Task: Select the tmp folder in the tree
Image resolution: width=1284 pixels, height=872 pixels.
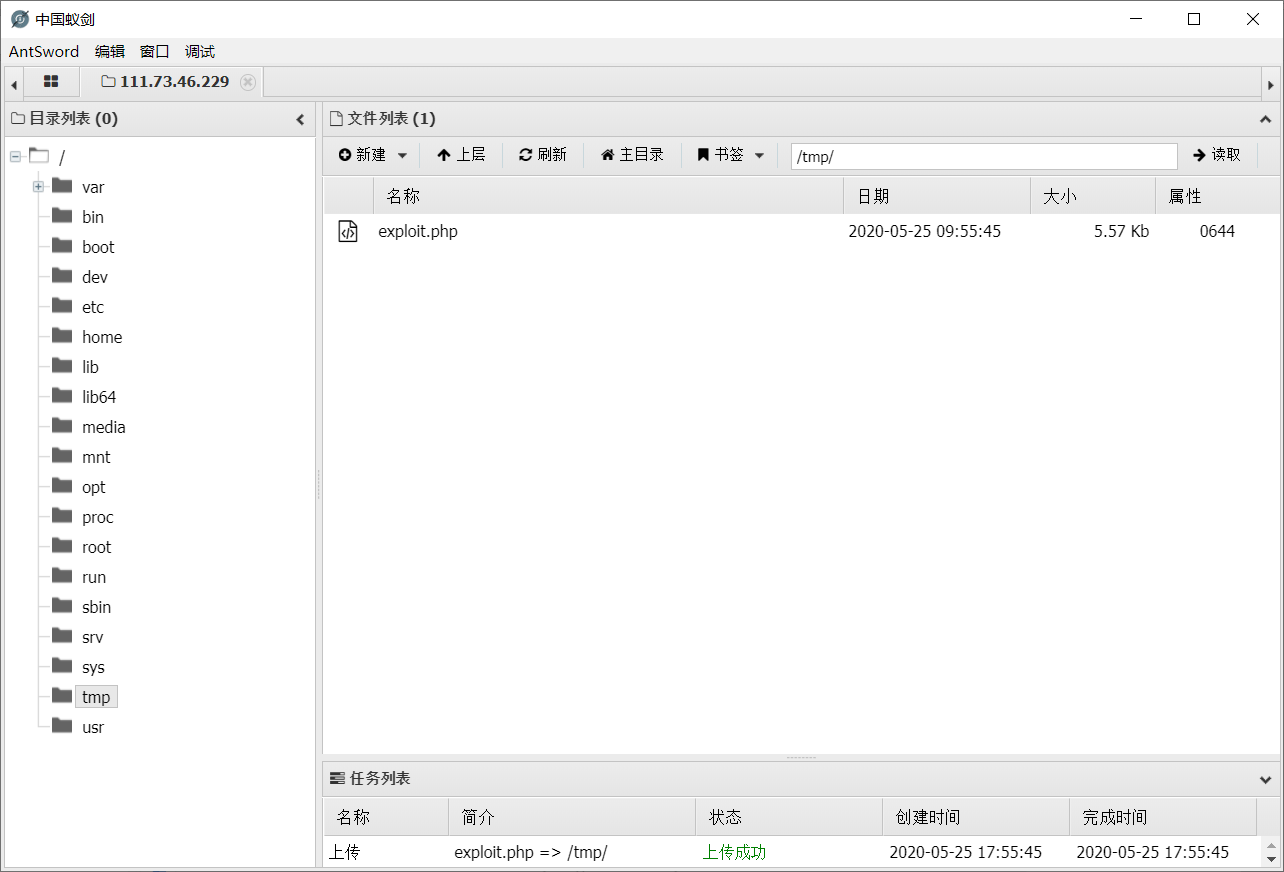Action: tap(96, 696)
